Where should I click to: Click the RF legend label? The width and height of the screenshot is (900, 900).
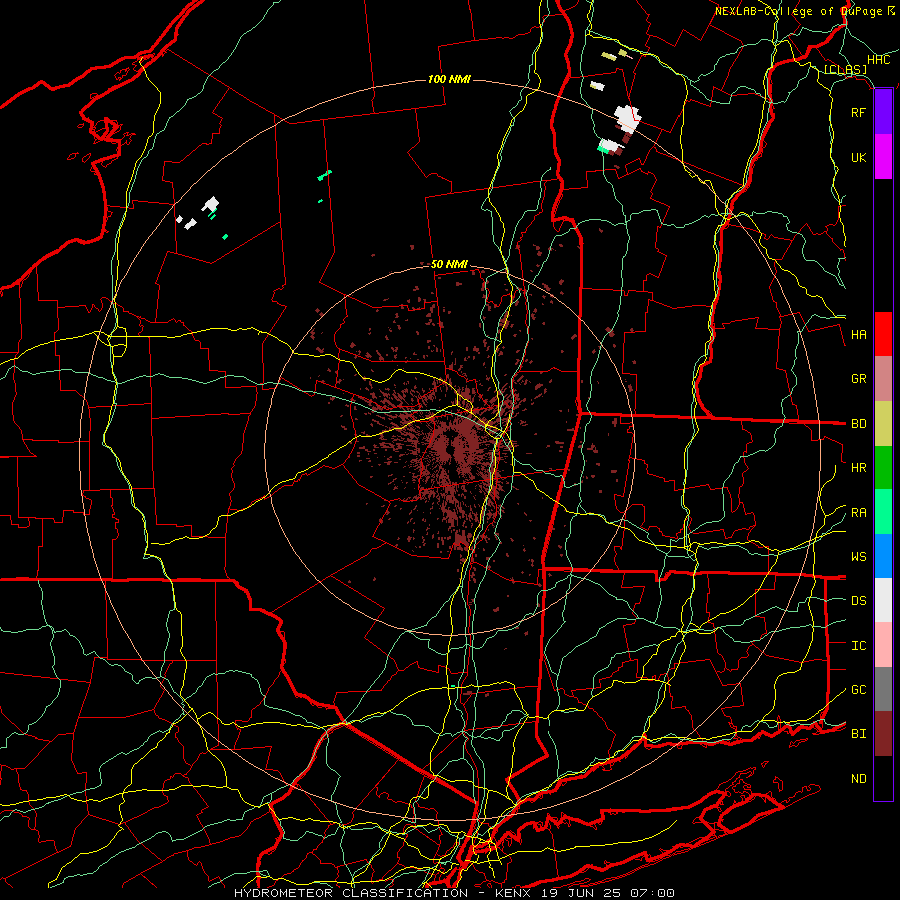click(x=858, y=112)
